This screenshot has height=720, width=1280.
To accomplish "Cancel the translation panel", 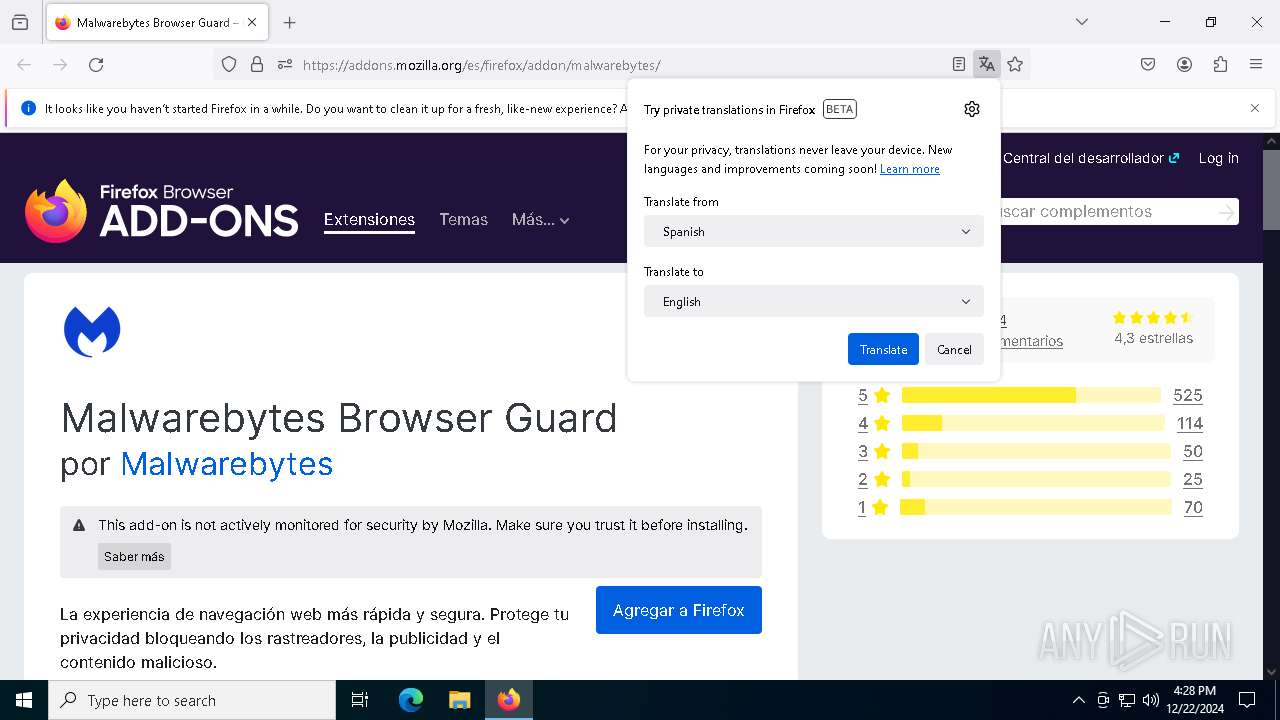I will pos(954,349).
